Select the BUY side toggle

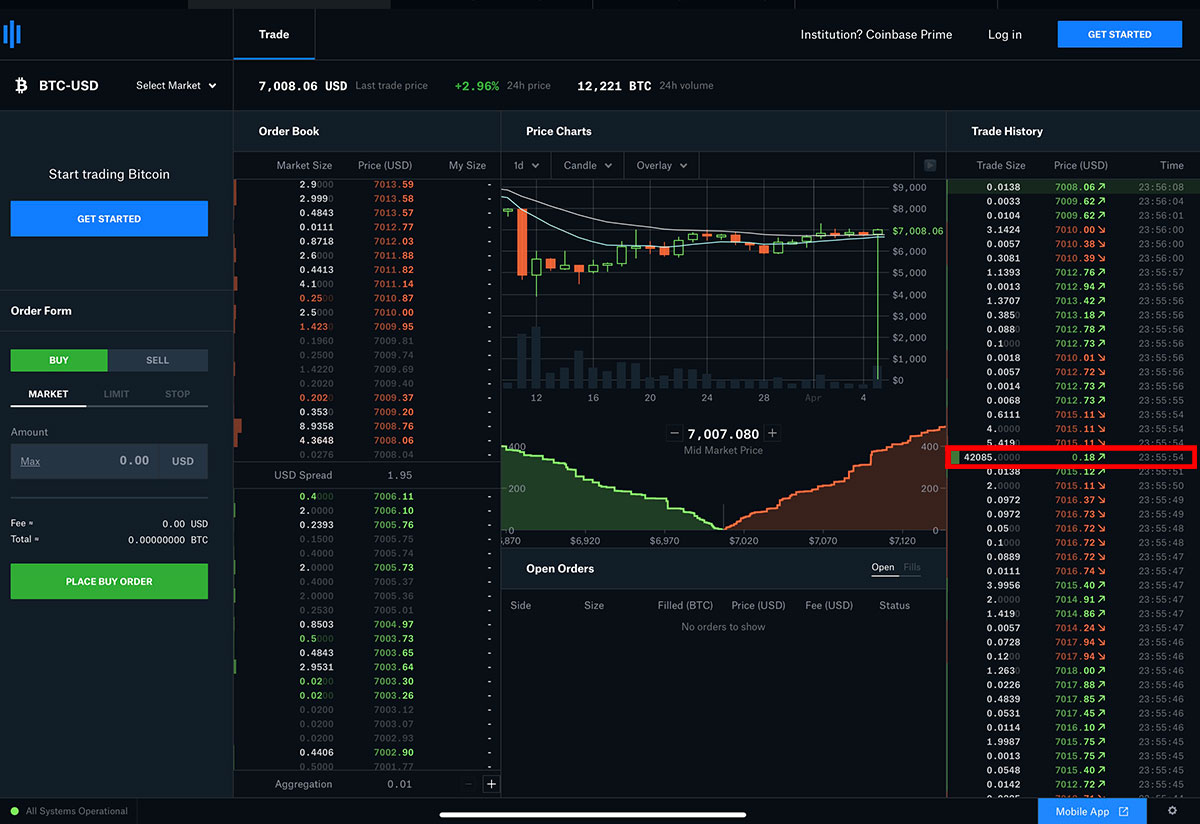tap(59, 360)
